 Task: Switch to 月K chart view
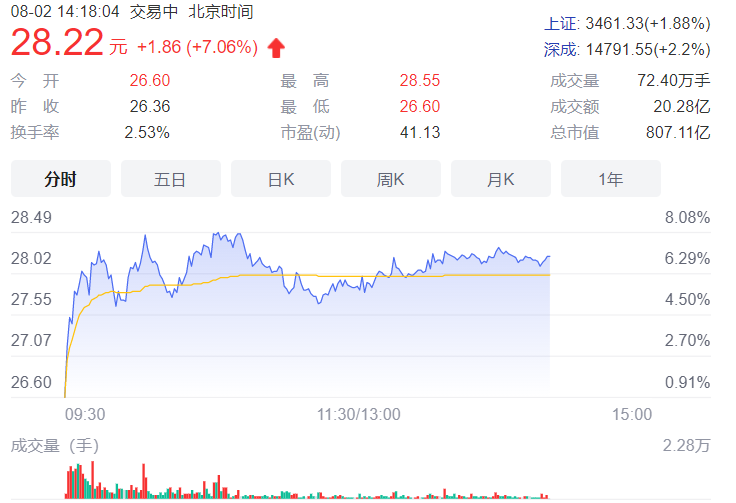501,179
